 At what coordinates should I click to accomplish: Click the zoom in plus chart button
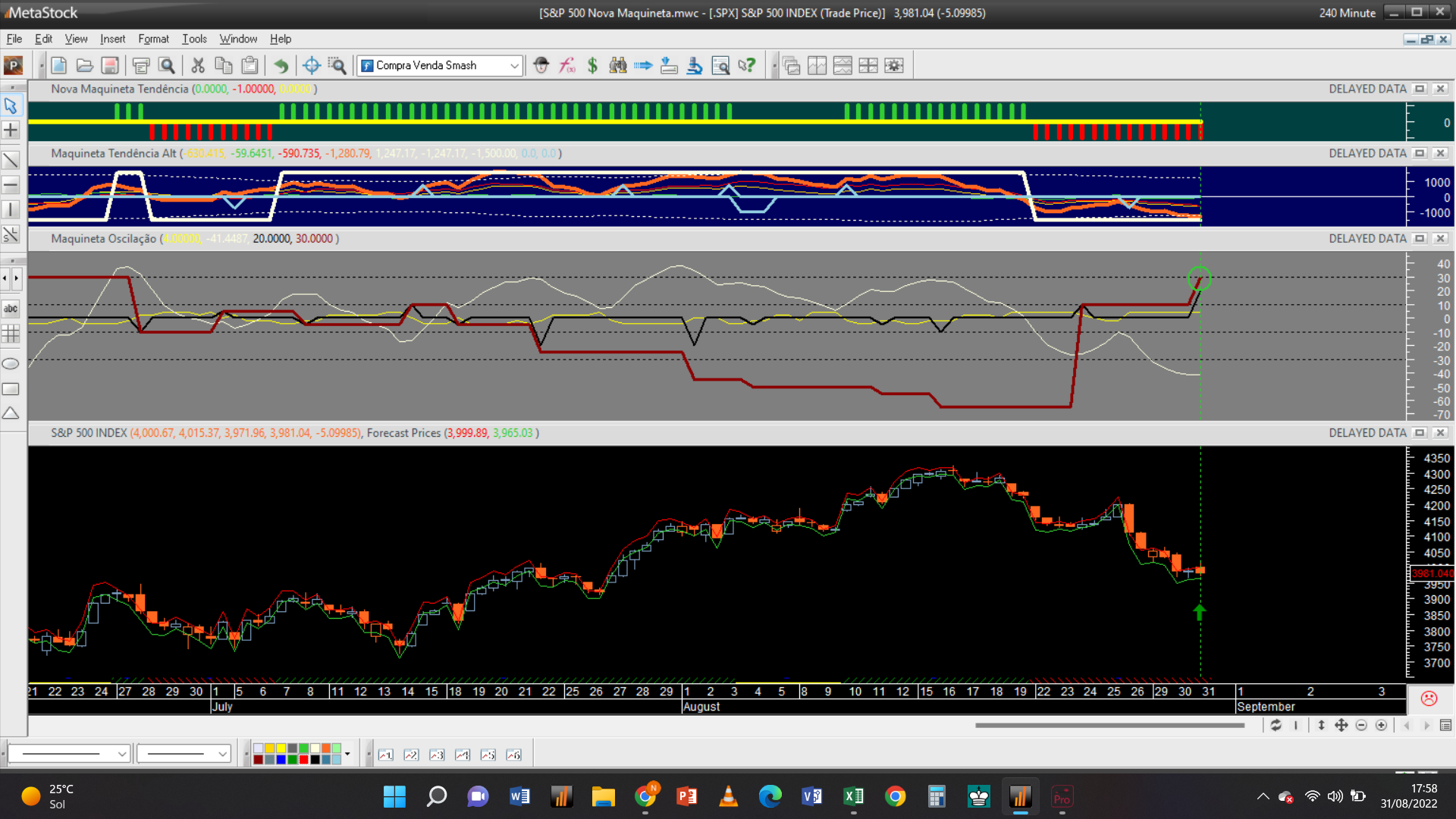coord(1381,726)
